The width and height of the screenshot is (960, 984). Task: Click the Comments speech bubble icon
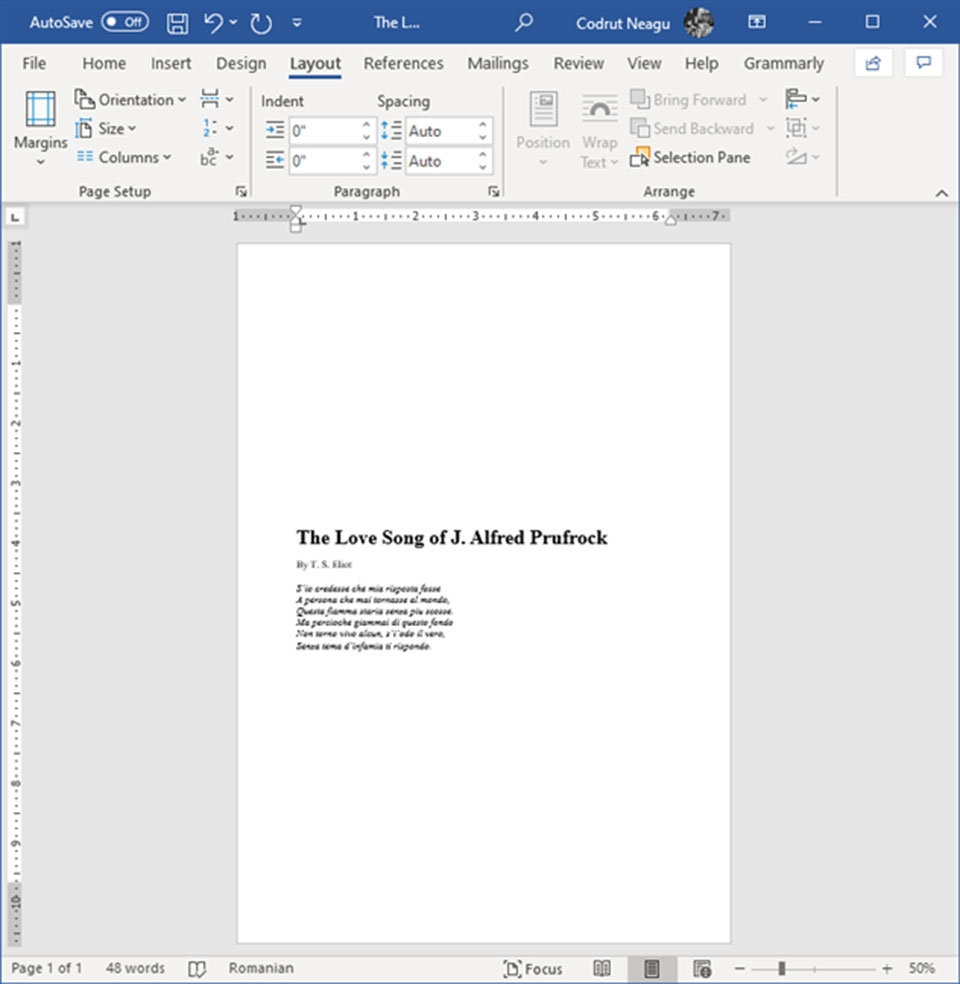(x=923, y=63)
